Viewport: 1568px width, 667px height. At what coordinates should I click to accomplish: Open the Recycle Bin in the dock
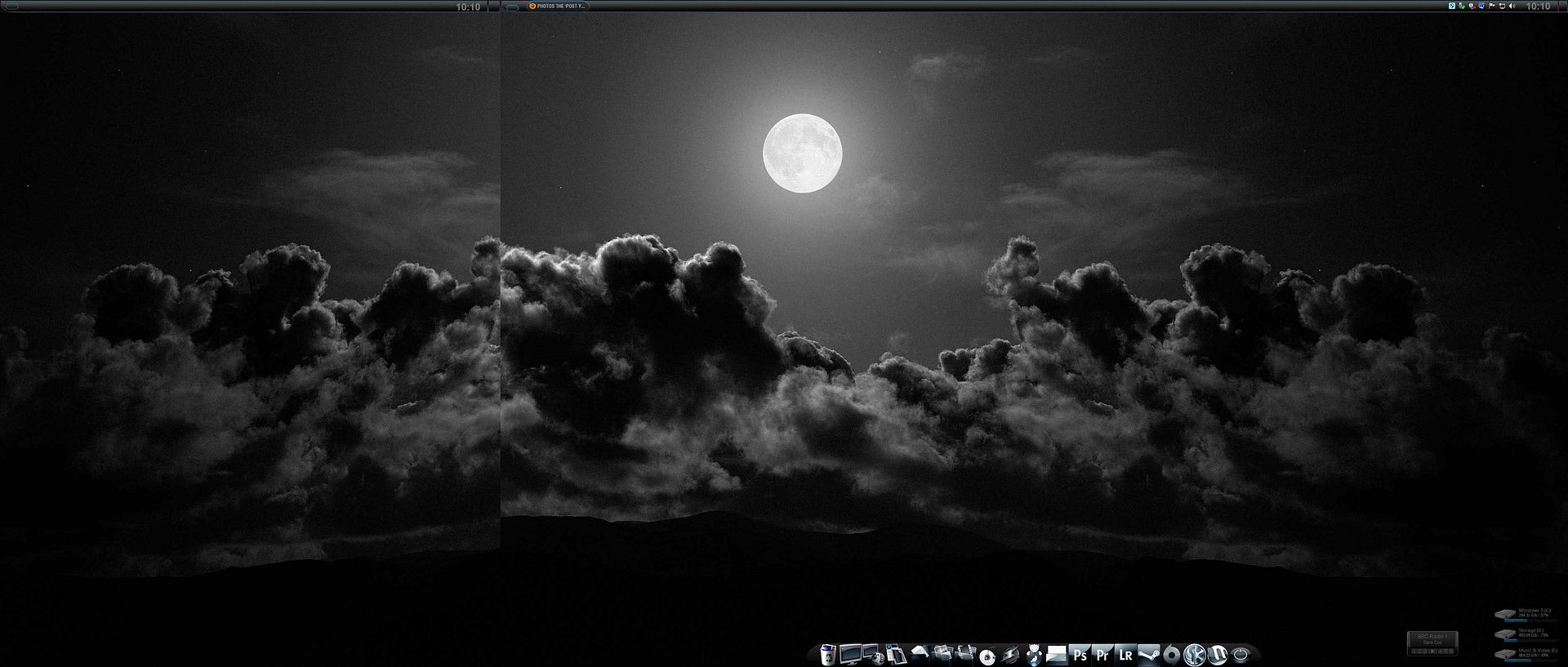(828, 655)
